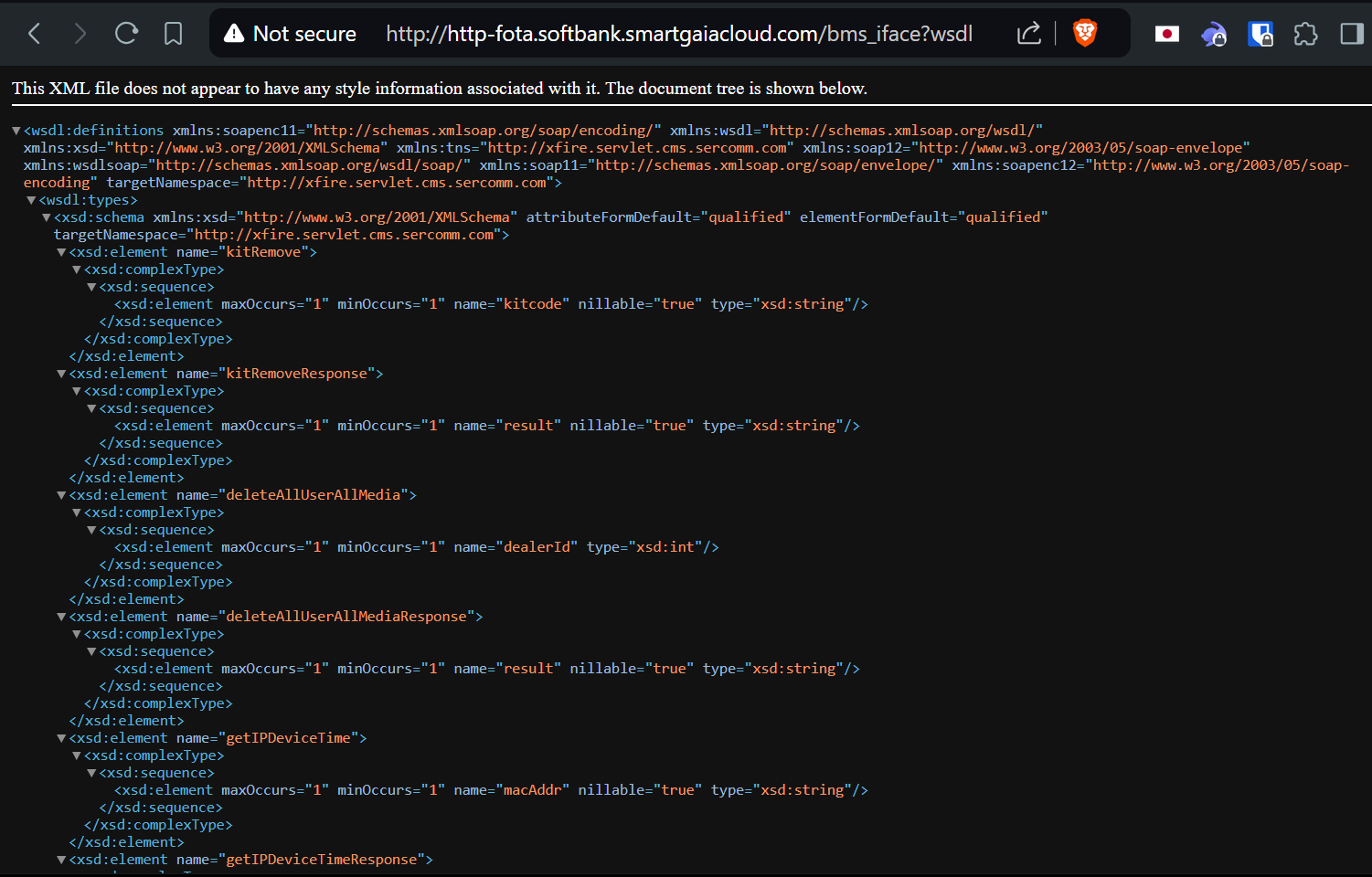Click the Japanese flag extension icon

pos(1166,34)
